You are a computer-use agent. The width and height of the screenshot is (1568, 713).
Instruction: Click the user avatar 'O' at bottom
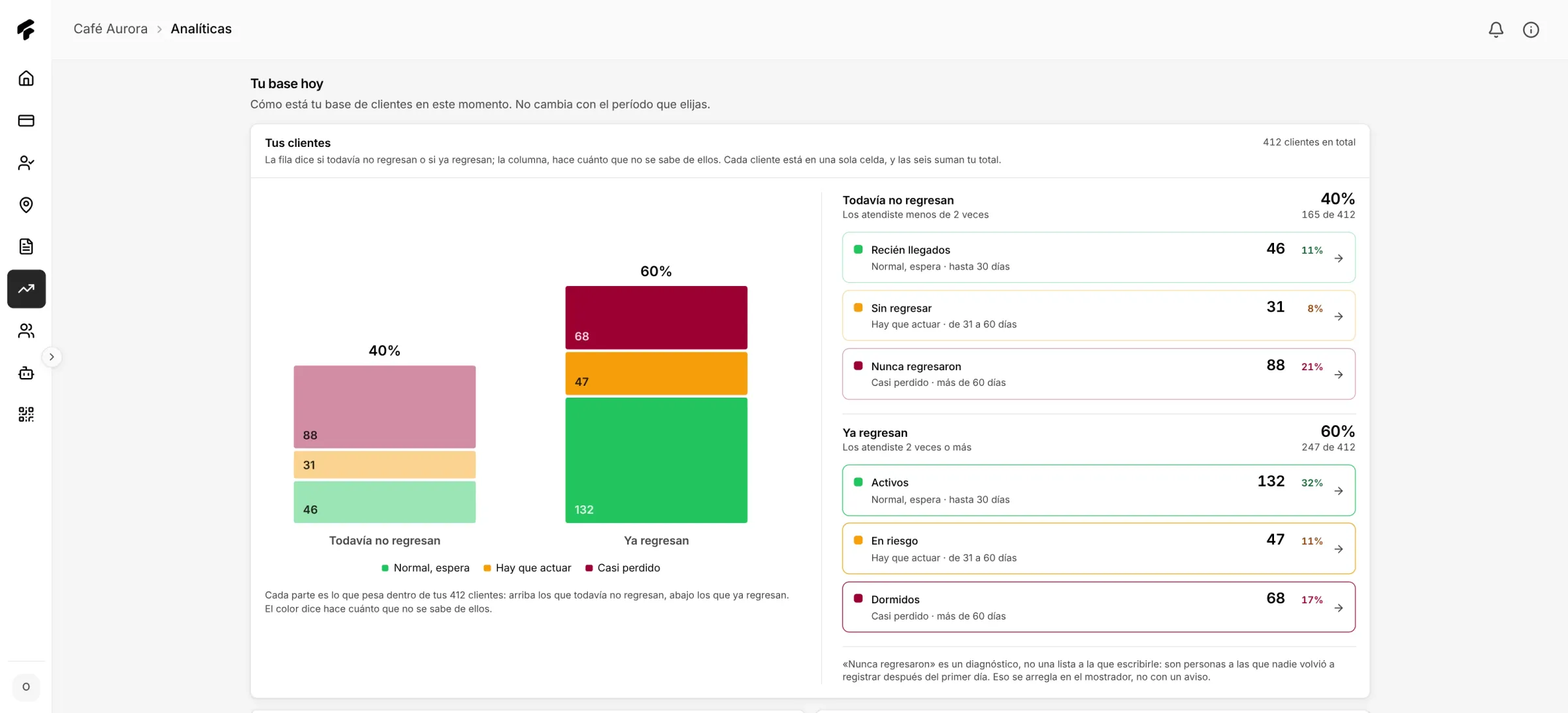(x=26, y=687)
